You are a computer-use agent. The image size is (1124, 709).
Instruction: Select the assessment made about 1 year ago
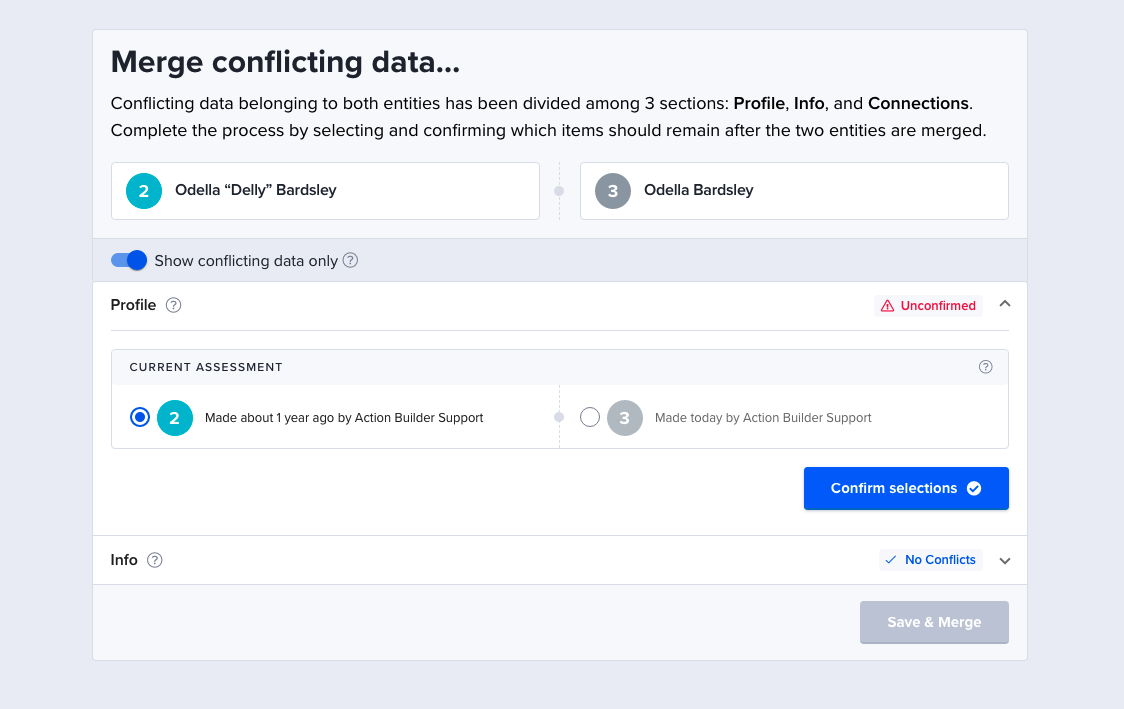pyautogui.click(x=140, y=417)
